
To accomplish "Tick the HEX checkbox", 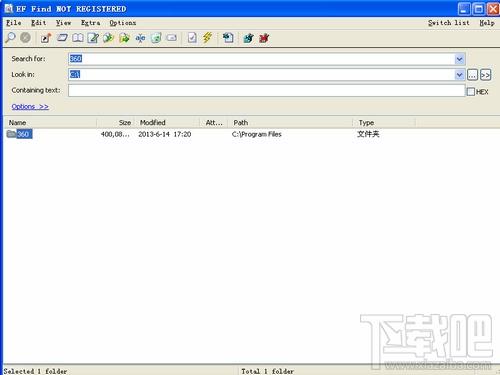I will click(x=471, y=91).
